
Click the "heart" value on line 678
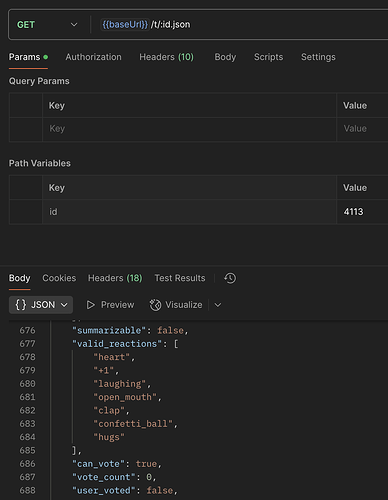coord(112,357)
